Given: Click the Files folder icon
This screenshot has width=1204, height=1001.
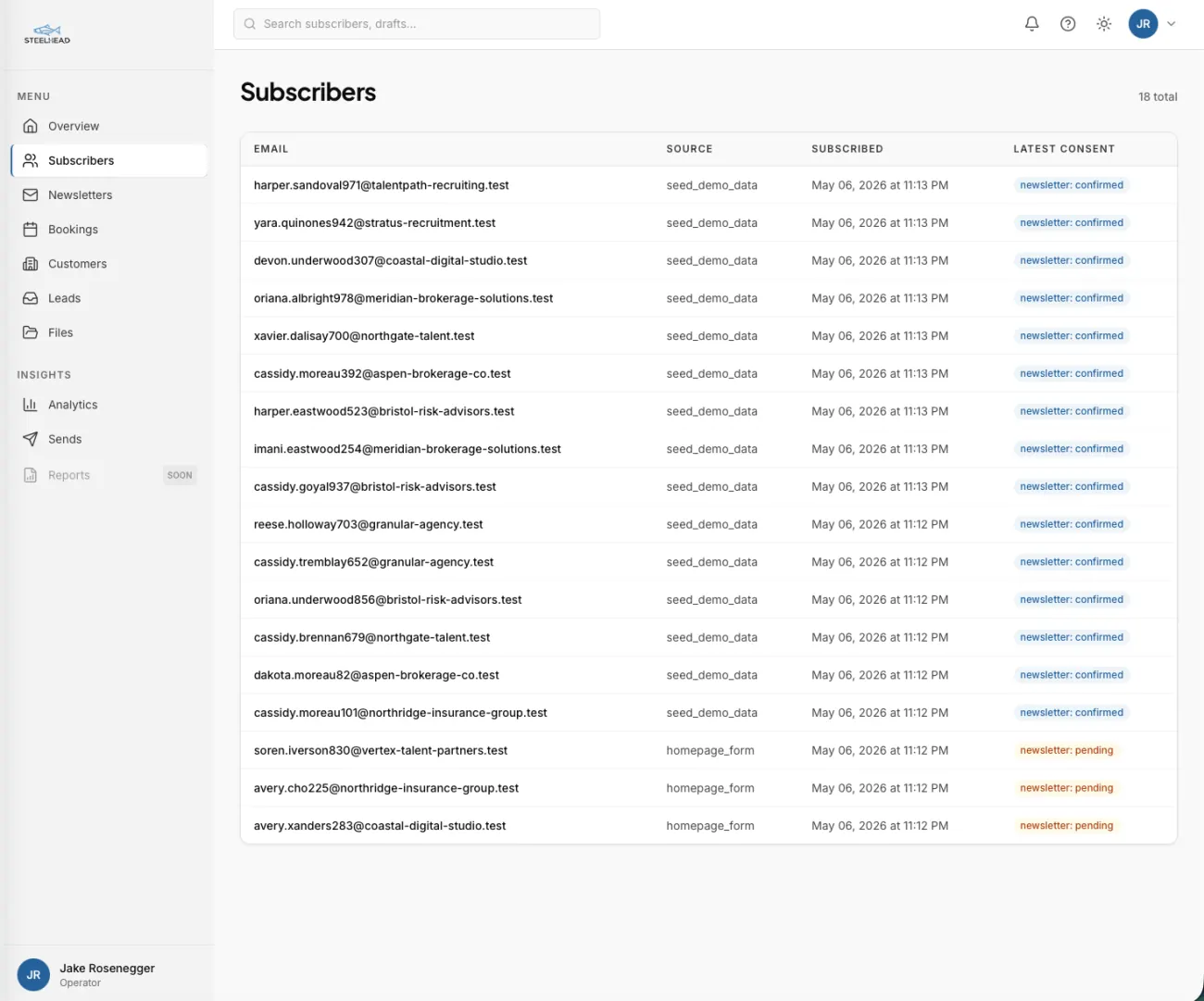Looking at the screenshot, I should pyautogui.click(x=31, y=332).
